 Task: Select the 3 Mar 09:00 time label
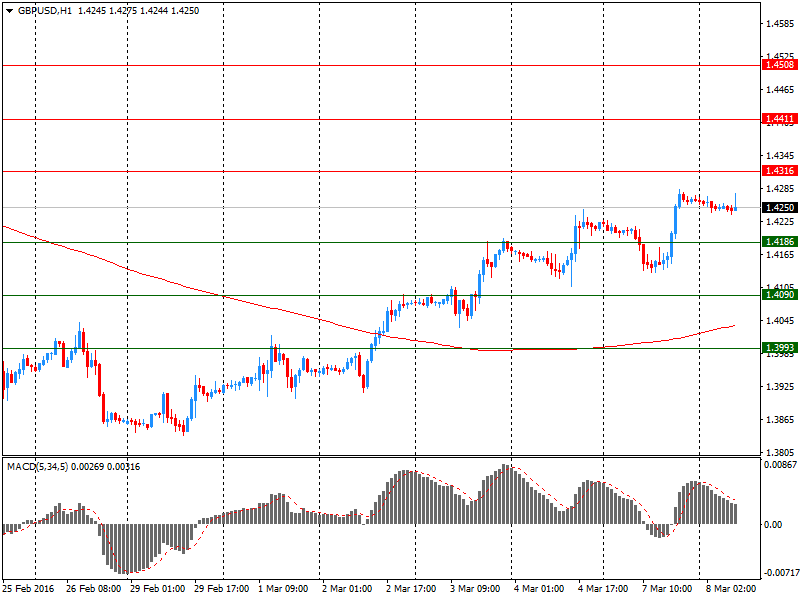[x=475, y=589]
